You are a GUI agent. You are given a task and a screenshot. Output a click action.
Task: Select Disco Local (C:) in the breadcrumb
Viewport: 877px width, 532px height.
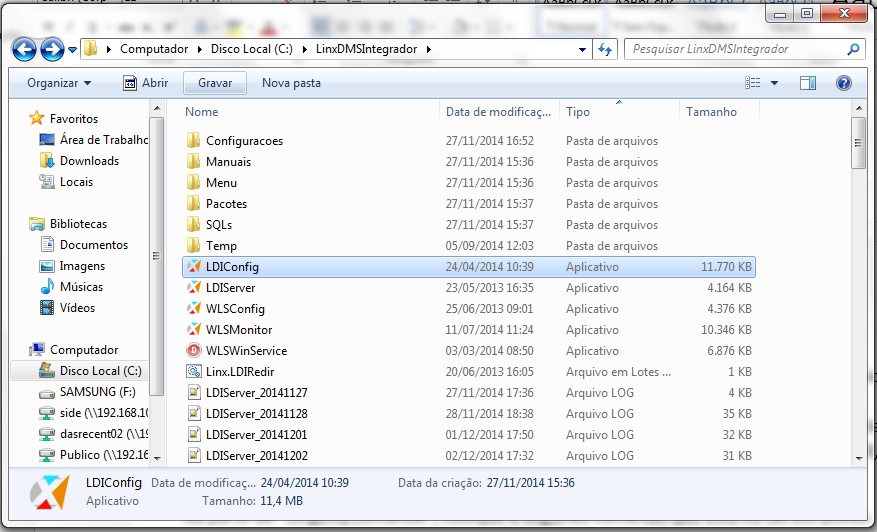252,49
